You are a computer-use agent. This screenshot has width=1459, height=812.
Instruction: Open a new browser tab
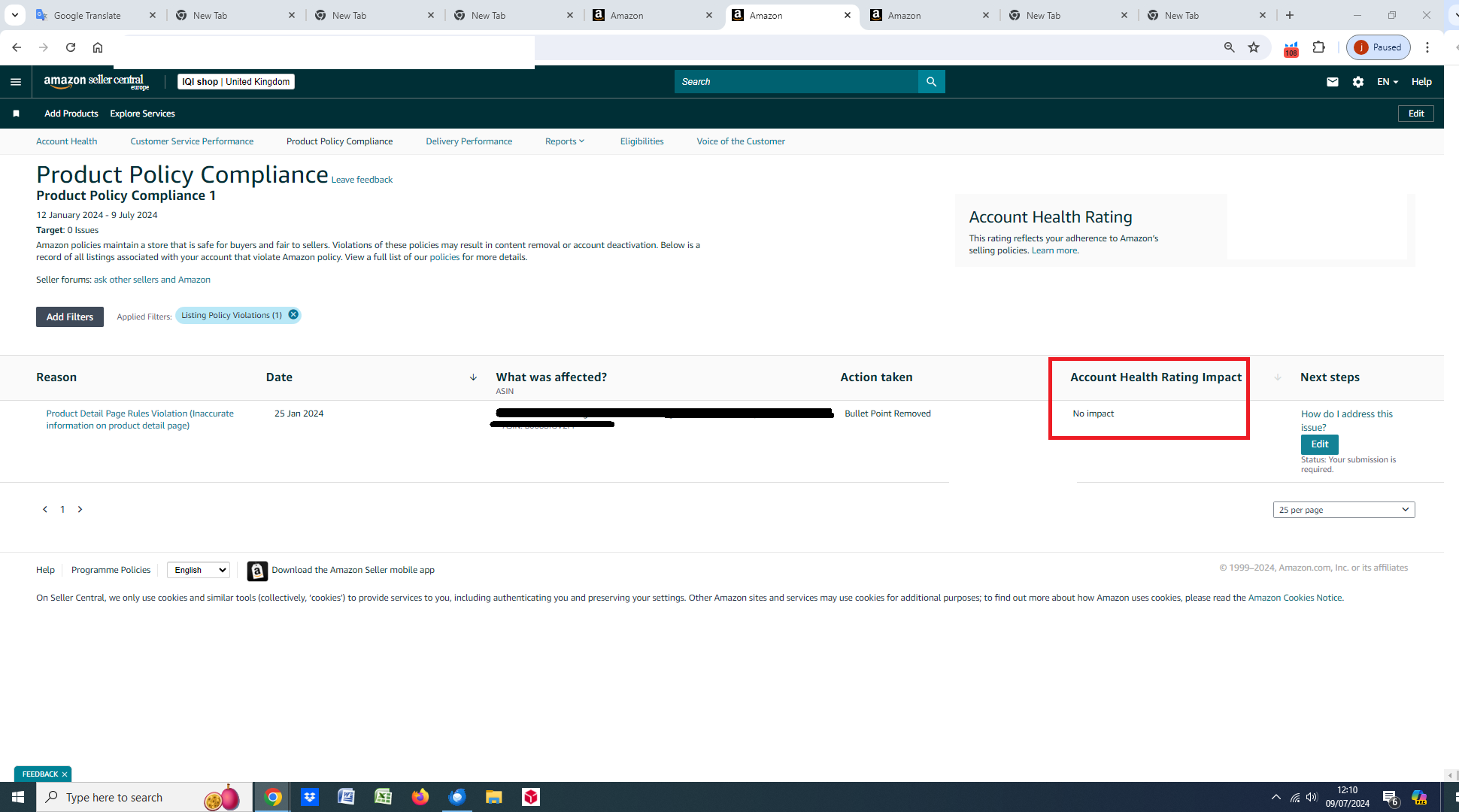click(x=1290, y=15)
